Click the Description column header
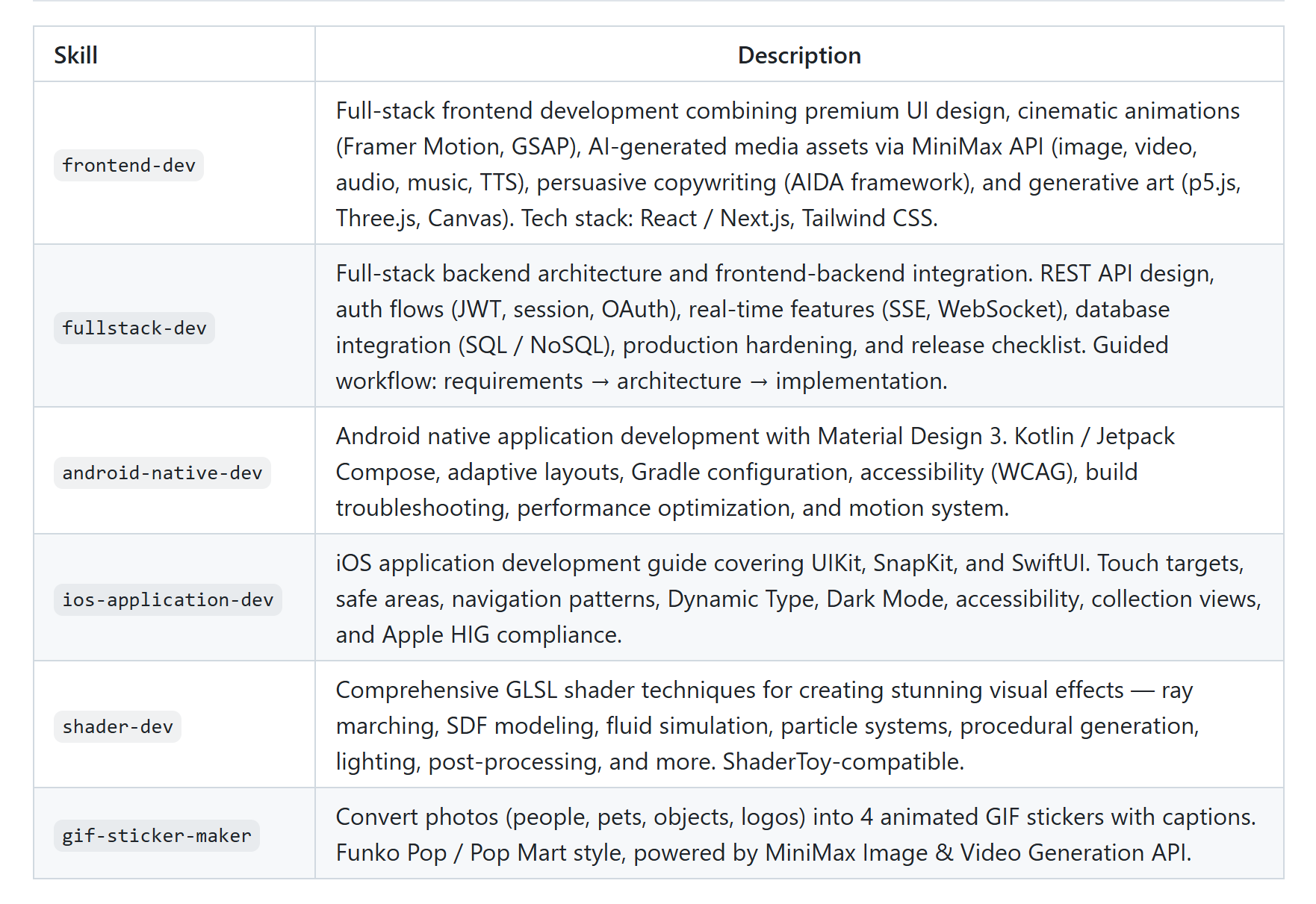 [x=798, y=55]
